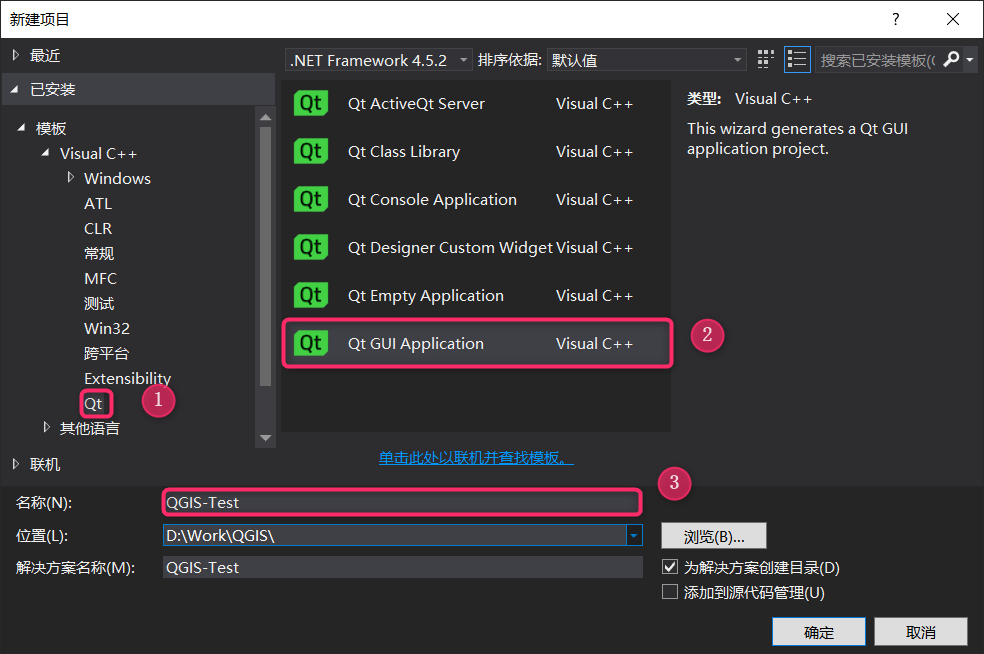Select the Extensibility template category

point(127,378)
